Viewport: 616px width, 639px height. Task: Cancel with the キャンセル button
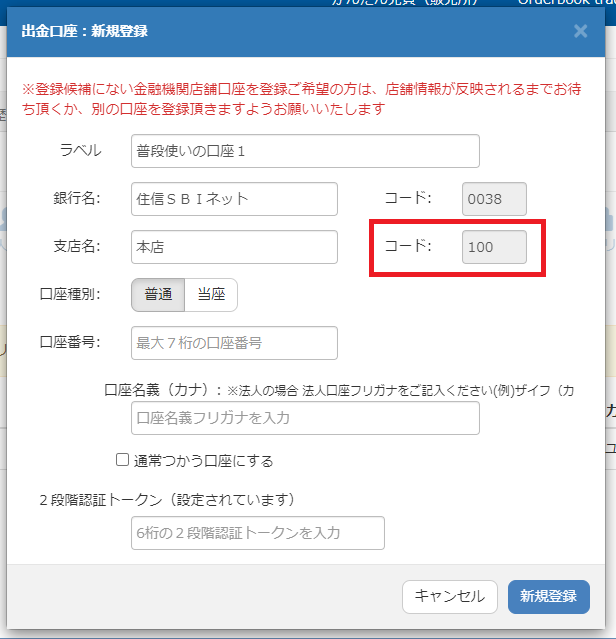click(450, 597)
